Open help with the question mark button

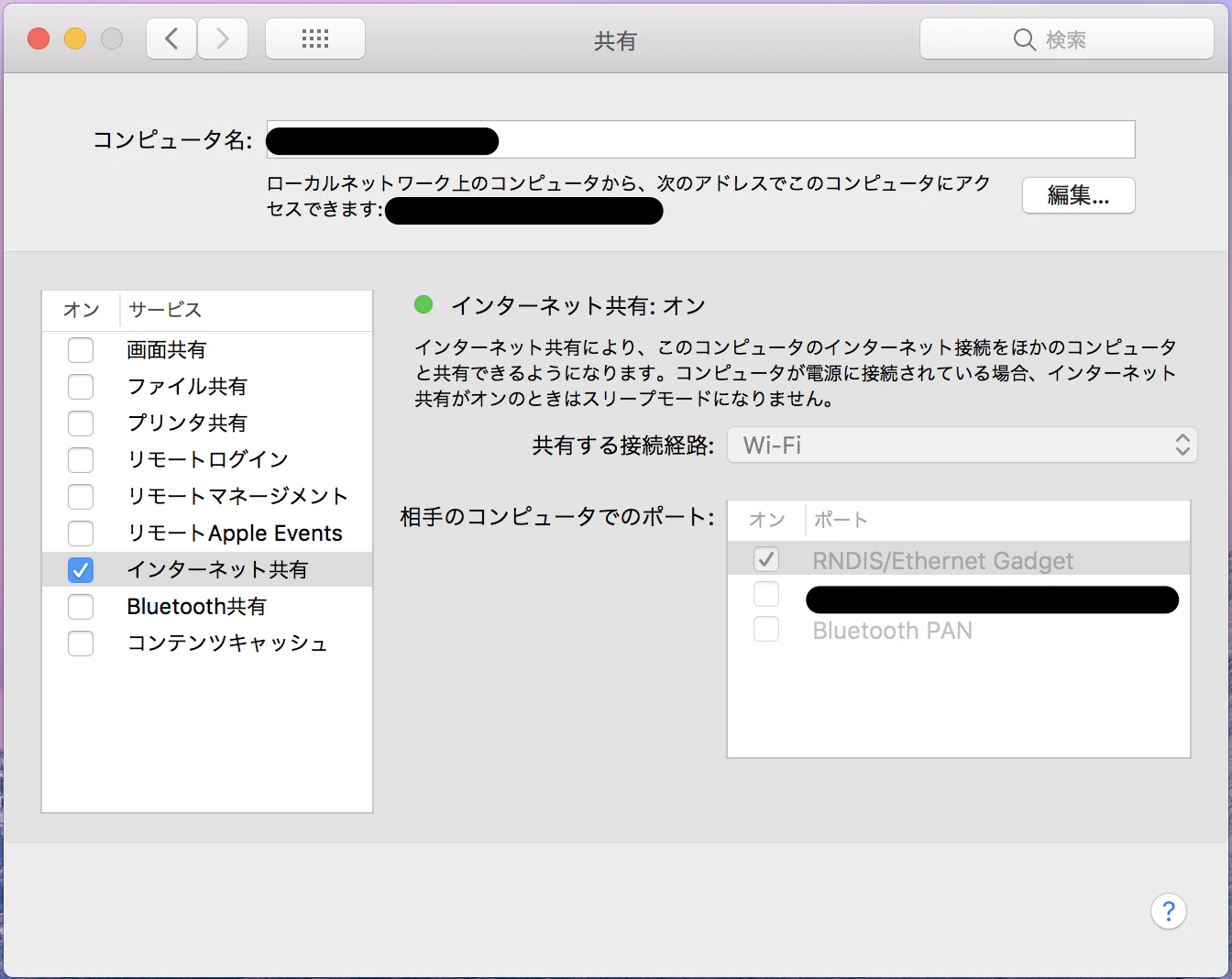click(x=1169, y=911)
